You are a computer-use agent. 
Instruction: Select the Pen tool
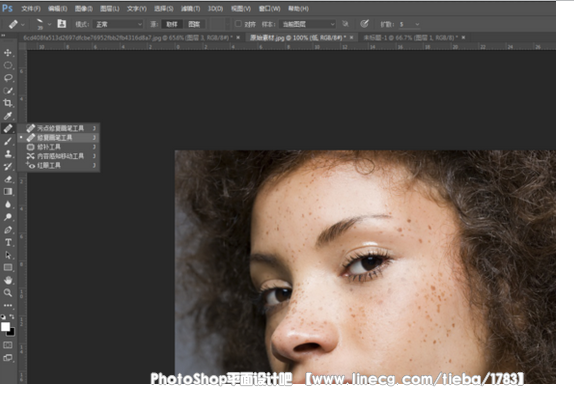click(8, 230)
